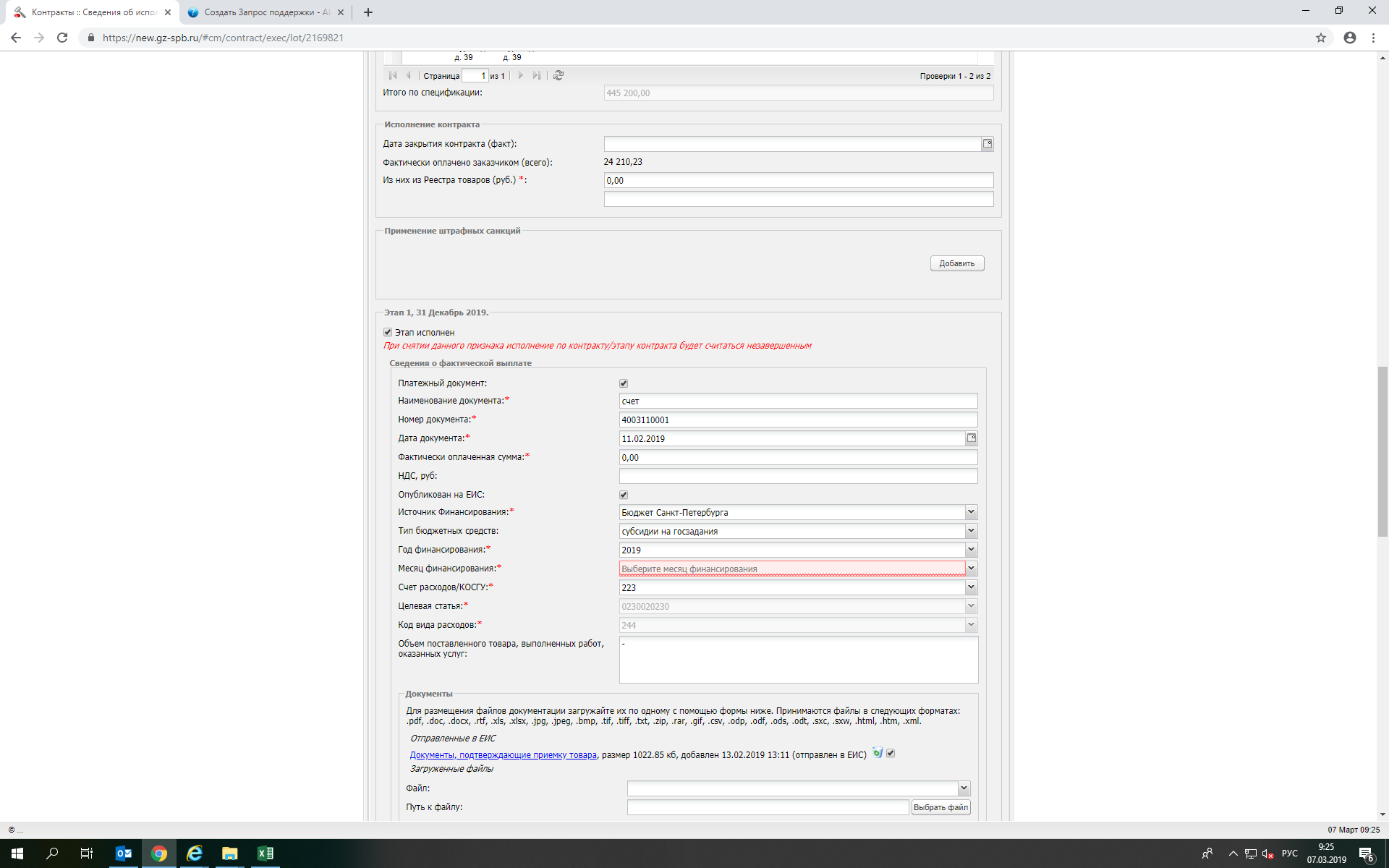The image size is (1389, 868).
Task: Click the Фактически оплаченная сумма input field
Action: click(x=797, y=457)
